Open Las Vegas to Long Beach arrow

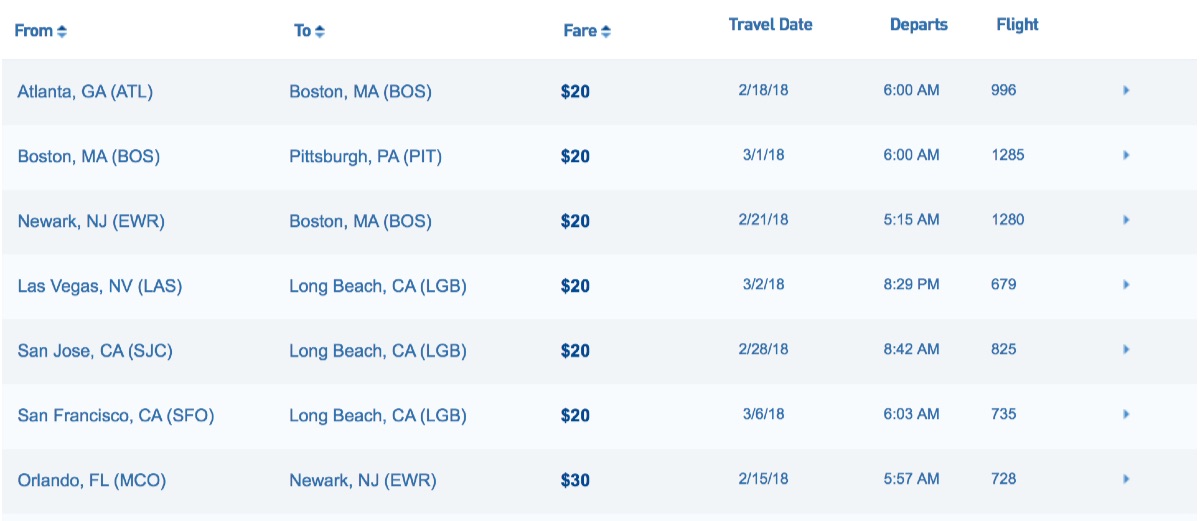point(1126,285)
